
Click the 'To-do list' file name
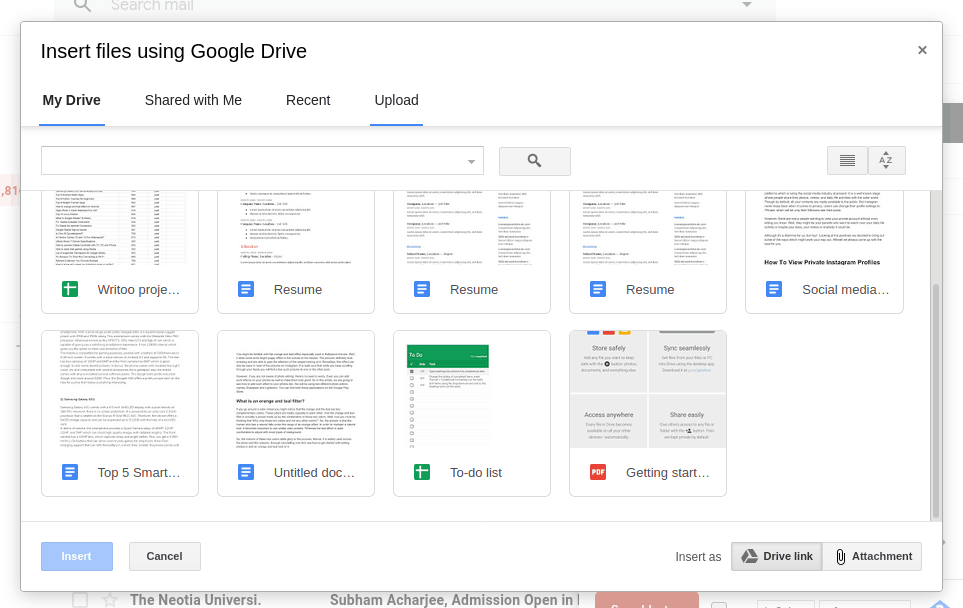click(x=476, y=473)
